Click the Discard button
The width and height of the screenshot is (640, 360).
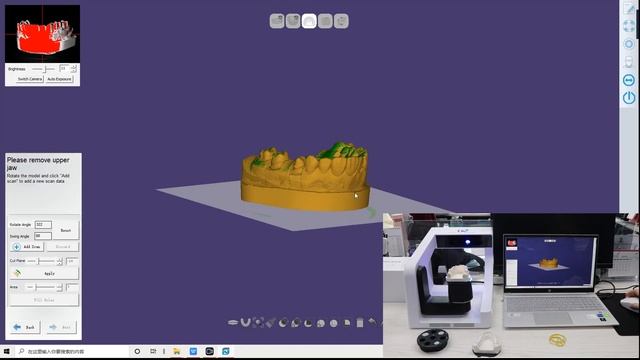coord(62,247)
